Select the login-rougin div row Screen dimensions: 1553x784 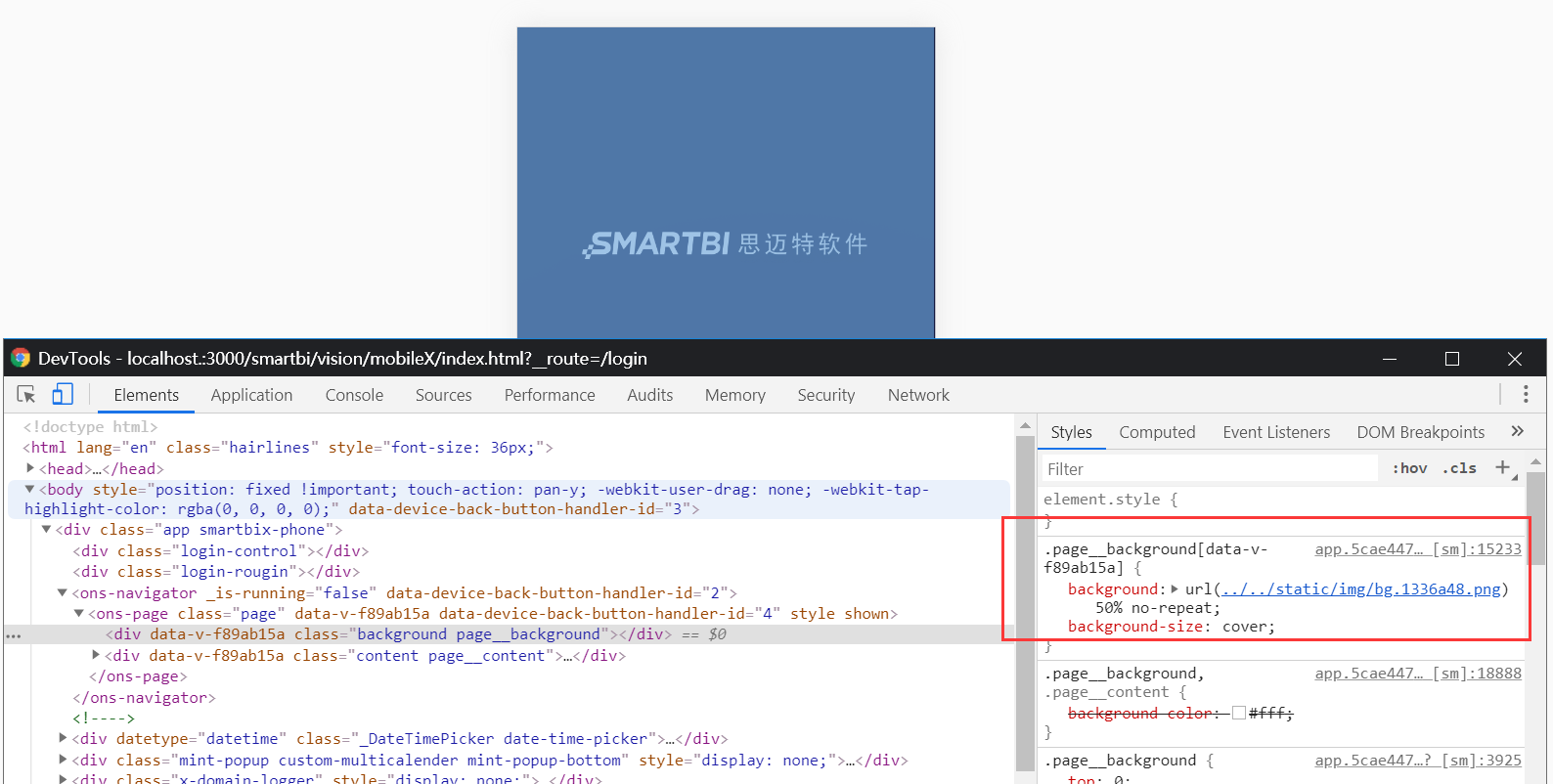(x=215, y=572)
